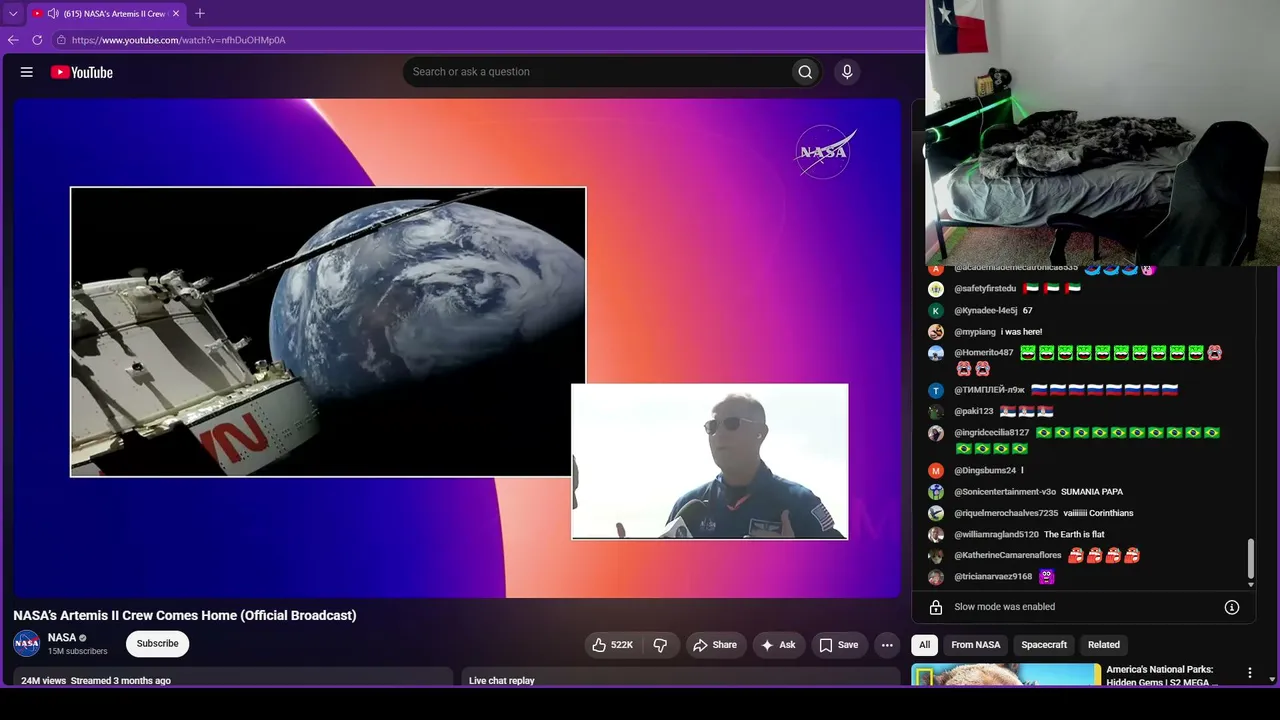
Task: Open the browser tab search dropdown
Action: pos(13,14)
